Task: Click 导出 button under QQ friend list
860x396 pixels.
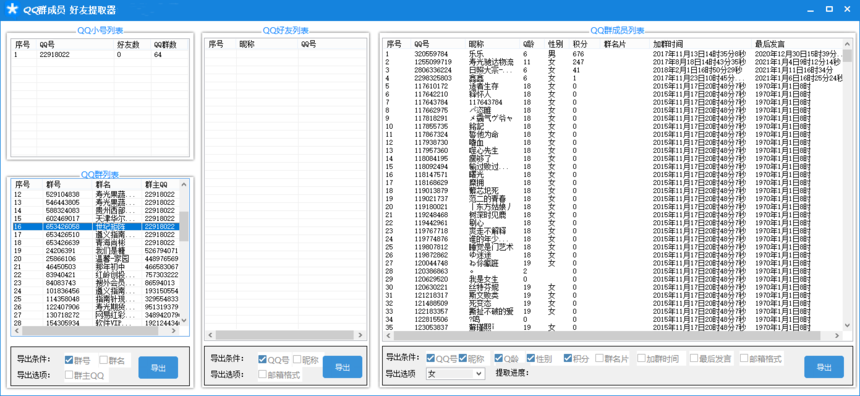Action: 342,367
